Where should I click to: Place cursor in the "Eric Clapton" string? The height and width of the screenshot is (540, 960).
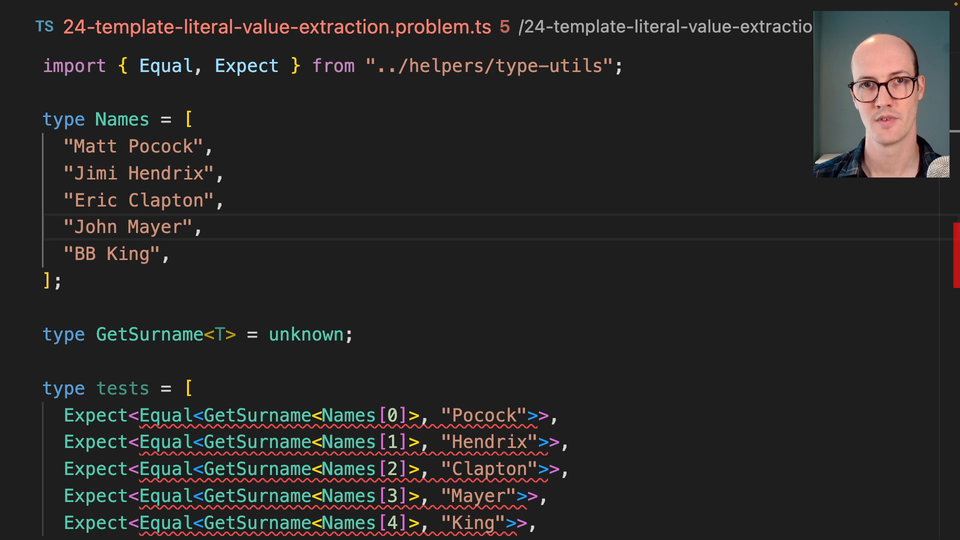(138, 201)
